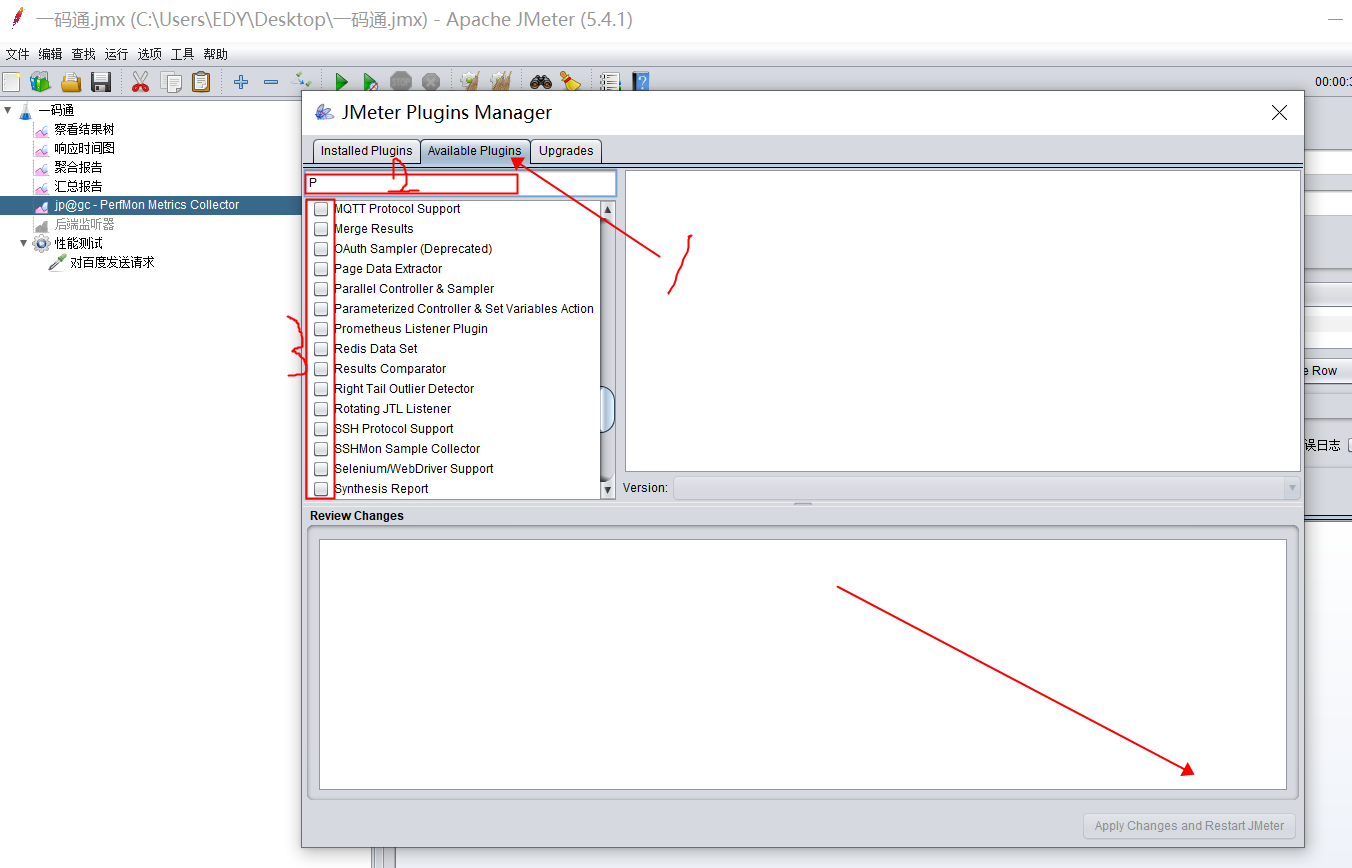Tick the Prometheus Listener Plugin checkbox
Screen dimensions: 1352x868
coord(321,329)
